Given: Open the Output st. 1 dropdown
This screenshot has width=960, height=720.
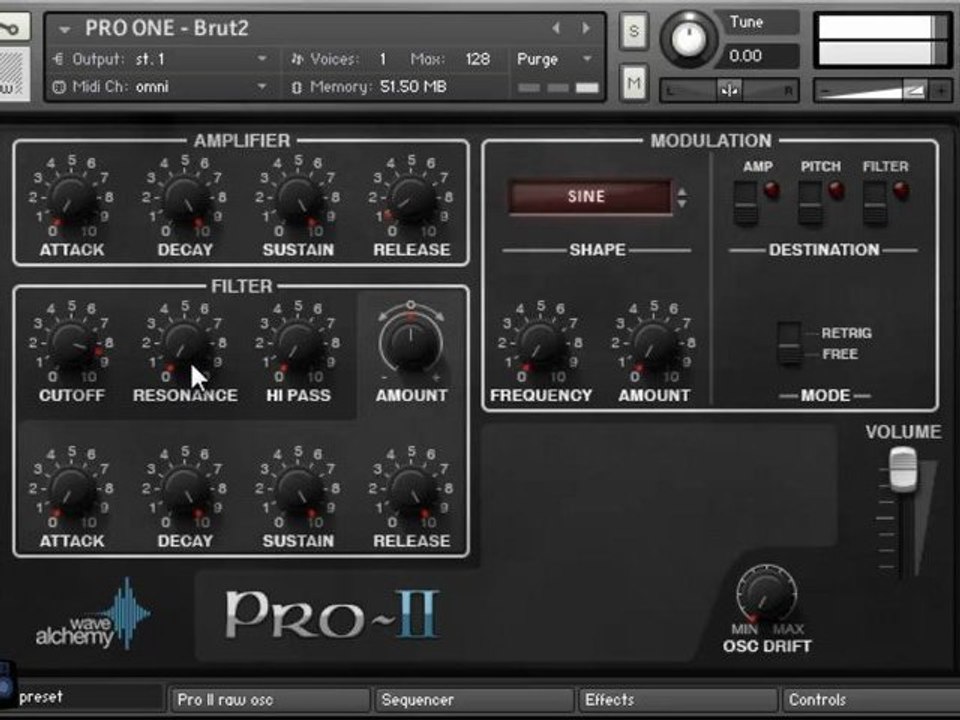Looking at the screenshot, I should [160, 59].
